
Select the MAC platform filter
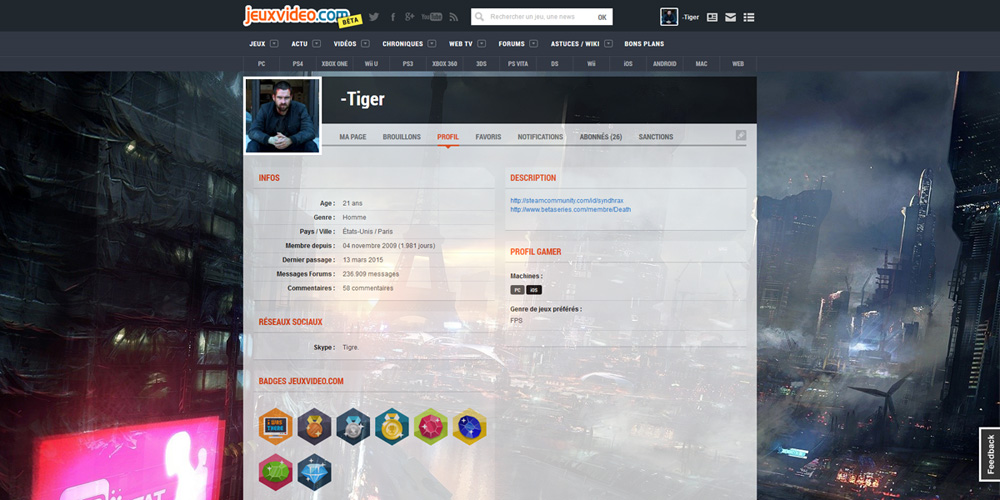tap(702, 64)
